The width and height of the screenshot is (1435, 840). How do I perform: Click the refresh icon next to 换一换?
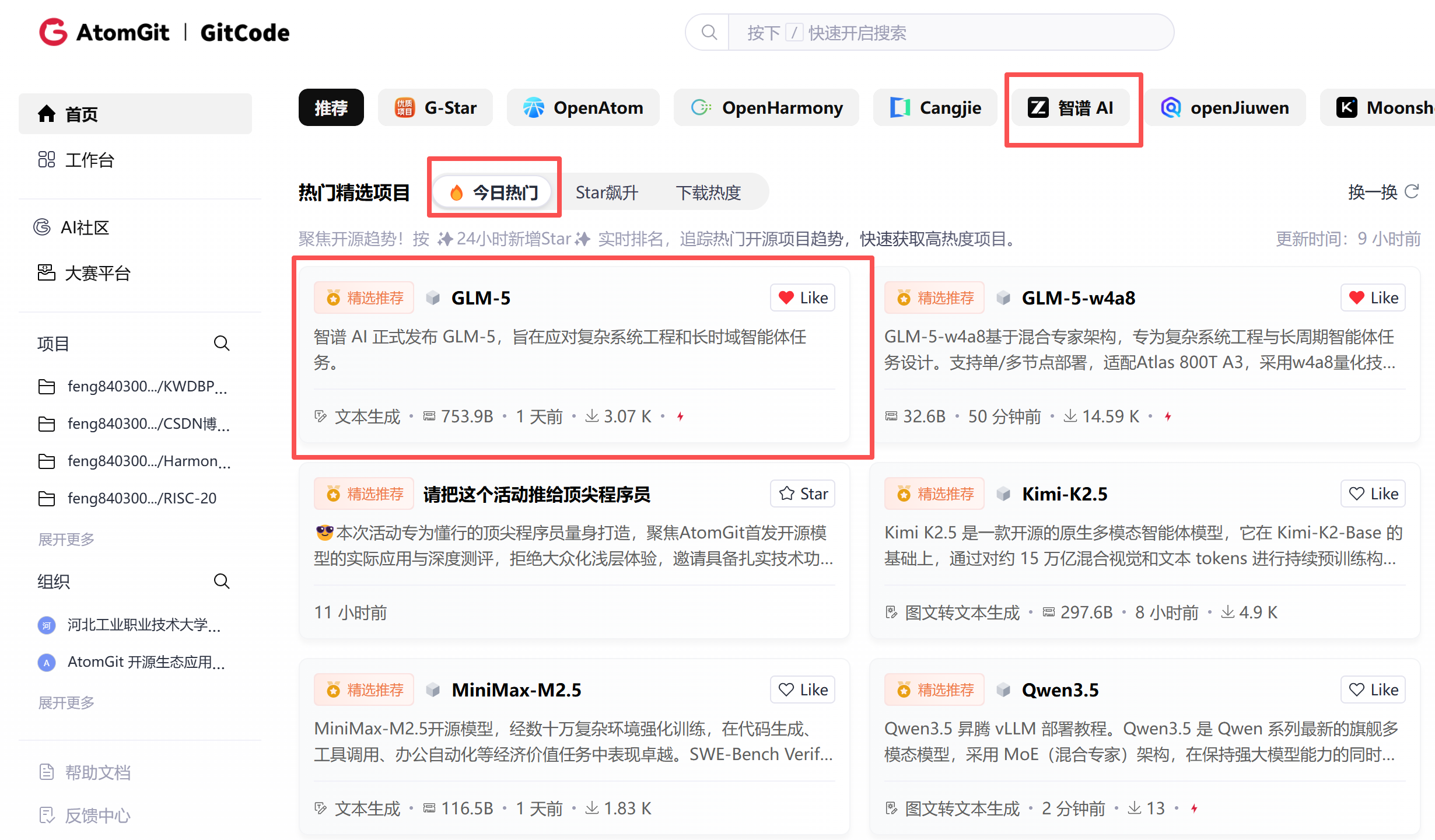1412,192
